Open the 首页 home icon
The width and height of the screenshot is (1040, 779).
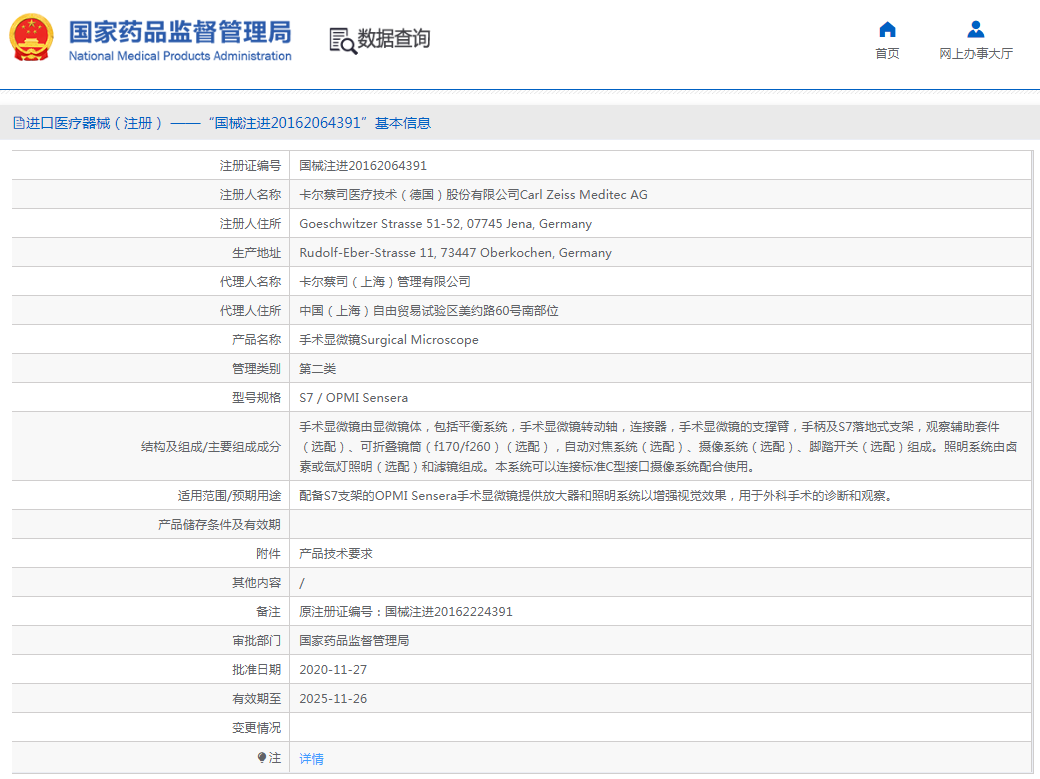point(887,29)
